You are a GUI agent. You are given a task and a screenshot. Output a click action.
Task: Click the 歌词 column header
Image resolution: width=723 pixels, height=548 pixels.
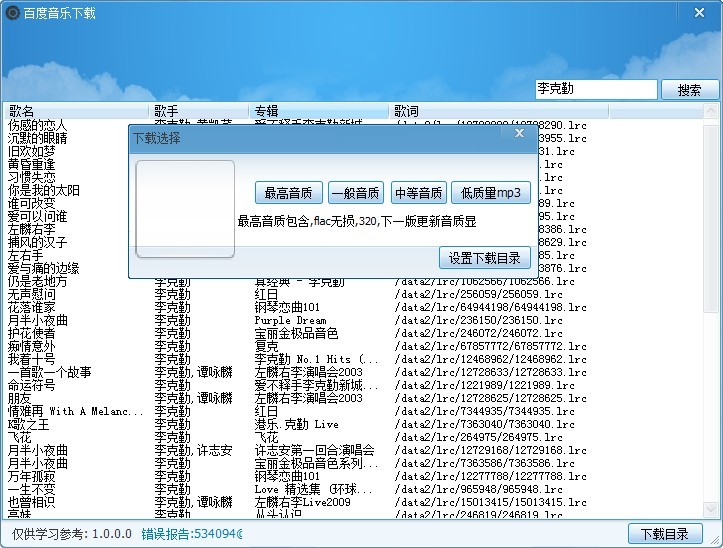(499, 111)
